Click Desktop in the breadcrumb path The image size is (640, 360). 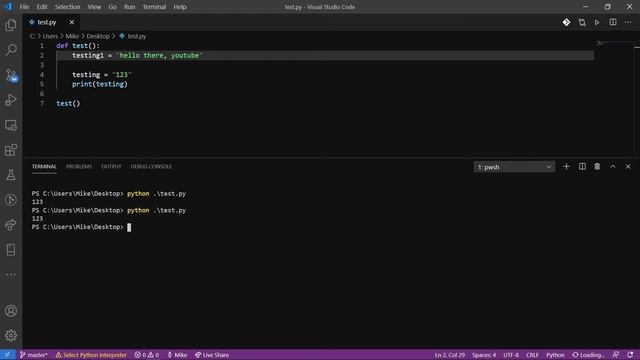98,36
